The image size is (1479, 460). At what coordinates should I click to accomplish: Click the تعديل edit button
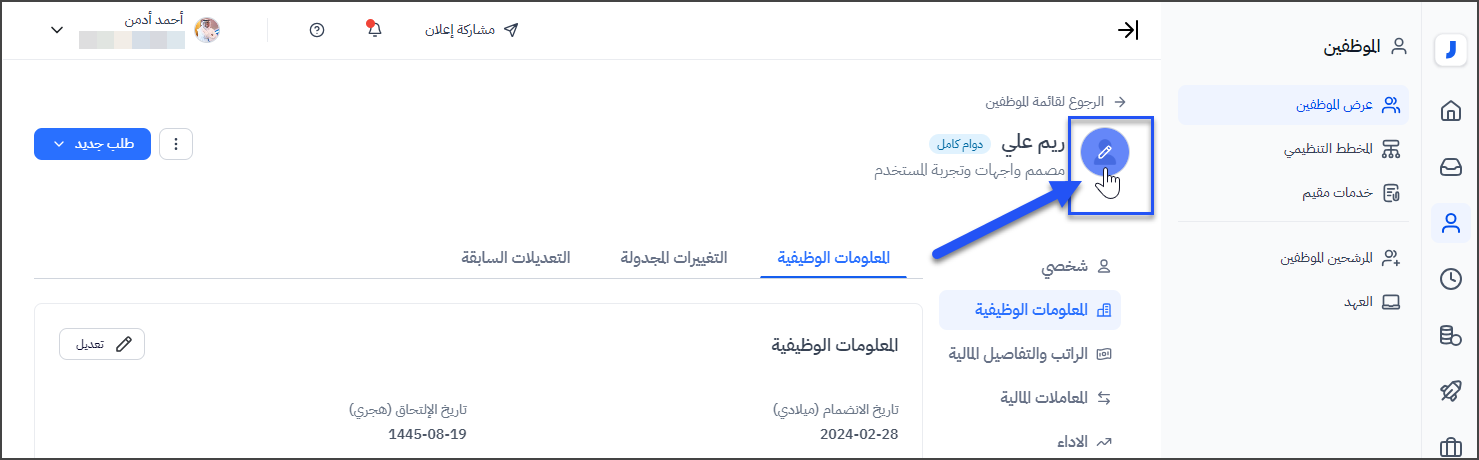pos(102,344)
